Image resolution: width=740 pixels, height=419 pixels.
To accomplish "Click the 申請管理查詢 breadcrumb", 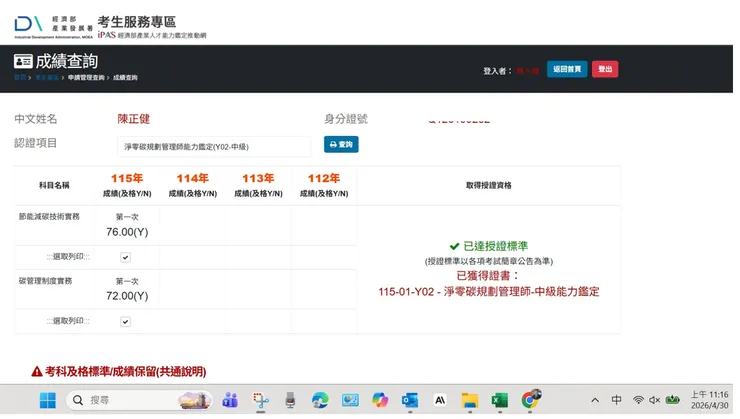I will [x=86, y=77].
